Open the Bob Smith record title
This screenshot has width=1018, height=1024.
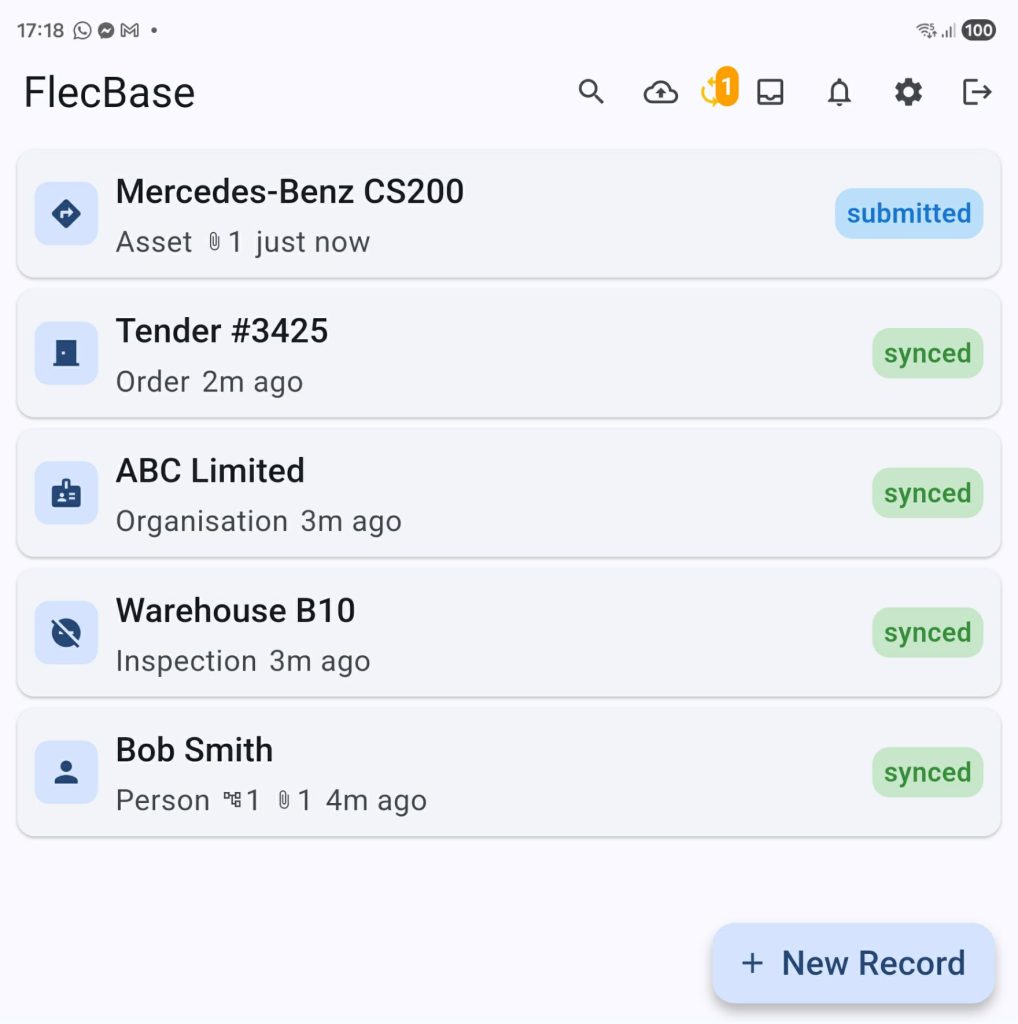(x=194, y=750)
